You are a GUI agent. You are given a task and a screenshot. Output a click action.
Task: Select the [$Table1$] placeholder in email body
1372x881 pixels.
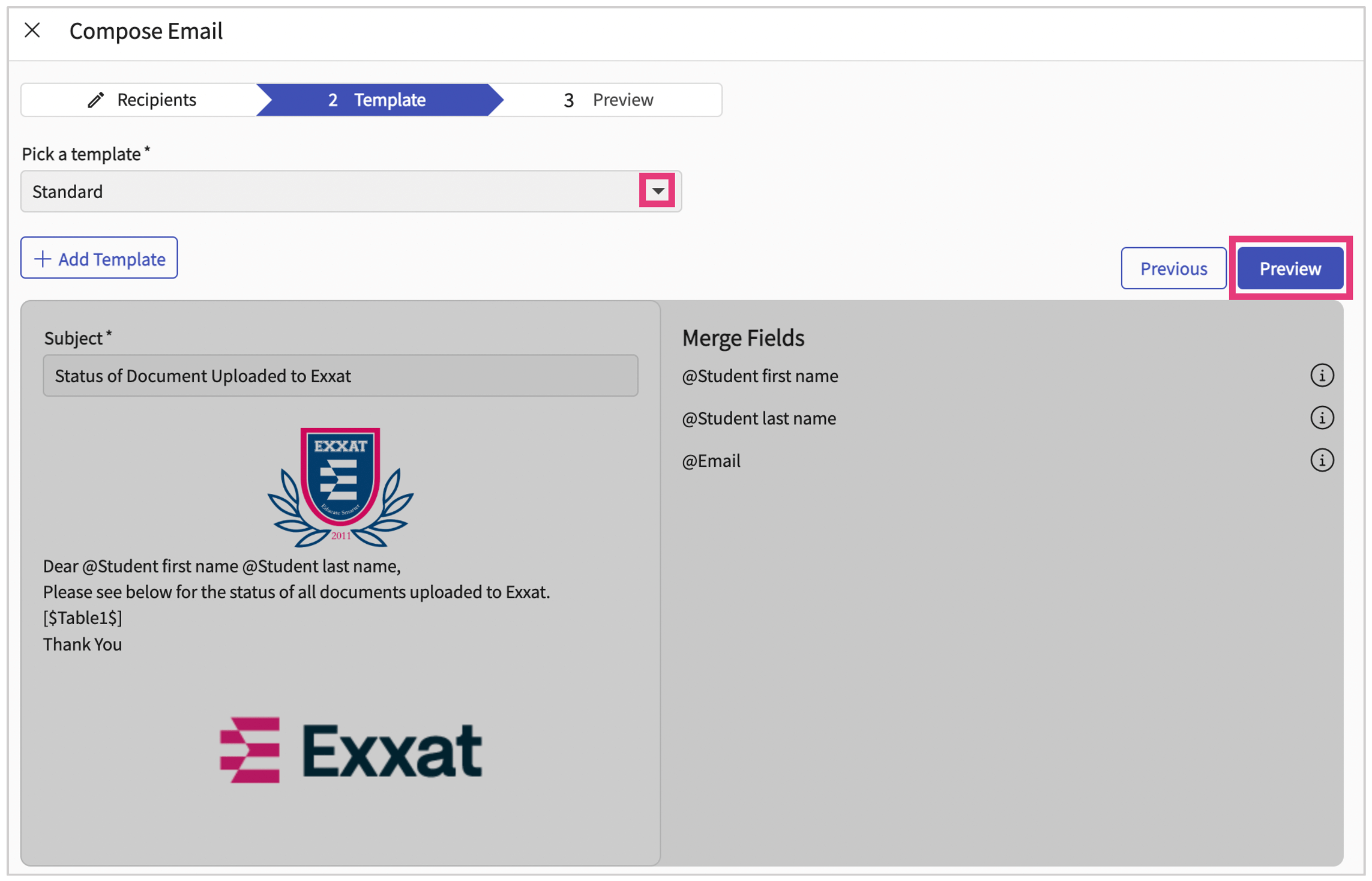click(x=83, y=618)
